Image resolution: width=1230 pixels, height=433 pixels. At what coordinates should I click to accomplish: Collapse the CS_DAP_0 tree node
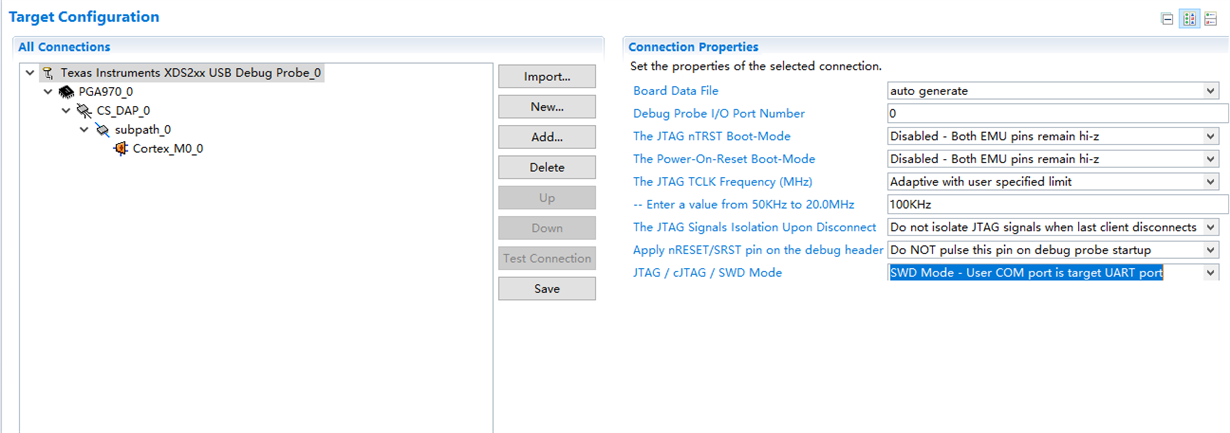click(x=66, y=111)
